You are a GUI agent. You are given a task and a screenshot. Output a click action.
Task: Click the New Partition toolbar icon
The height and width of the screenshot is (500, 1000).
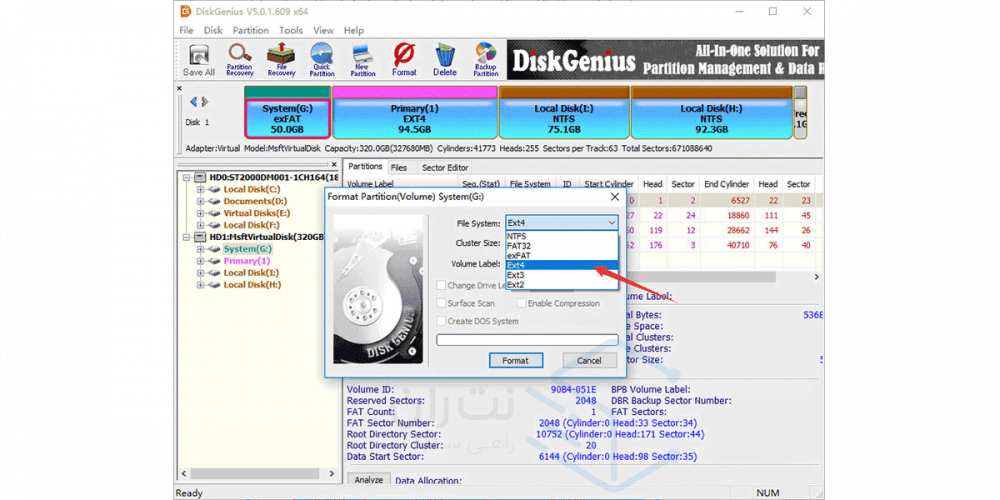[x=363, y=59]
